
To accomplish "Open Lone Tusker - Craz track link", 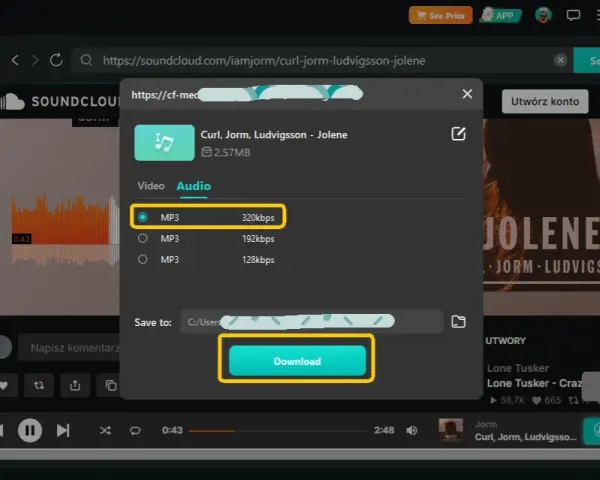I will [x=534, y=383].
